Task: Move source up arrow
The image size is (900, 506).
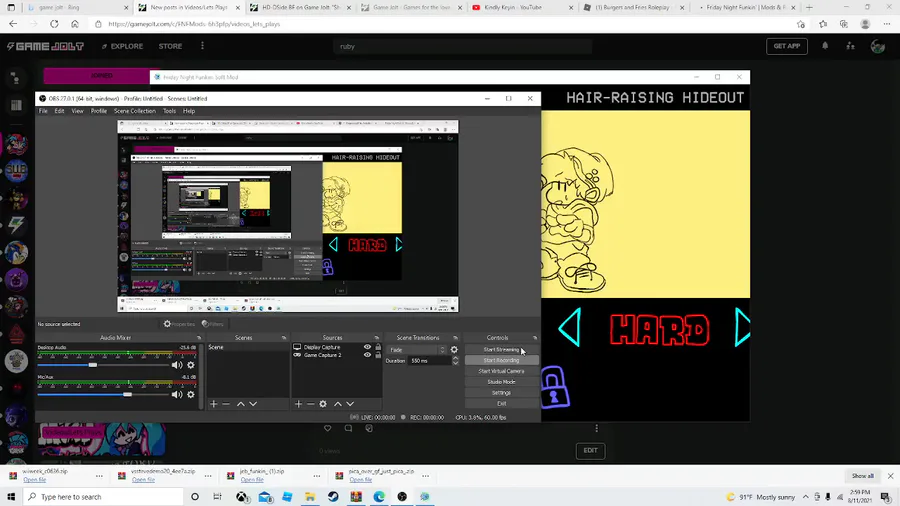Action: 338,404
